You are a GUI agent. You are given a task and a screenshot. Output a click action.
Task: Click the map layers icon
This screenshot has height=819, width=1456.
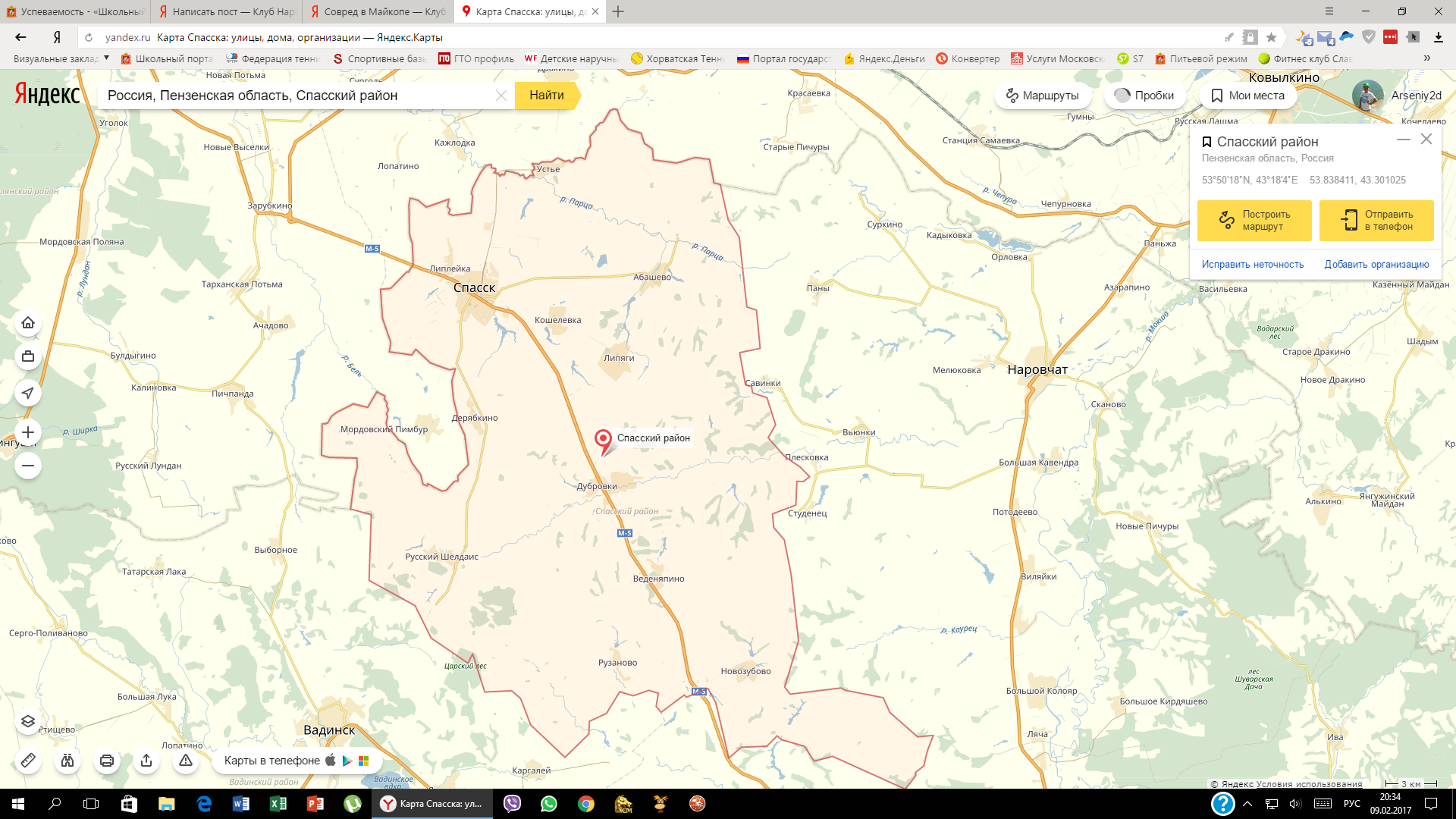tap(28, 722)
